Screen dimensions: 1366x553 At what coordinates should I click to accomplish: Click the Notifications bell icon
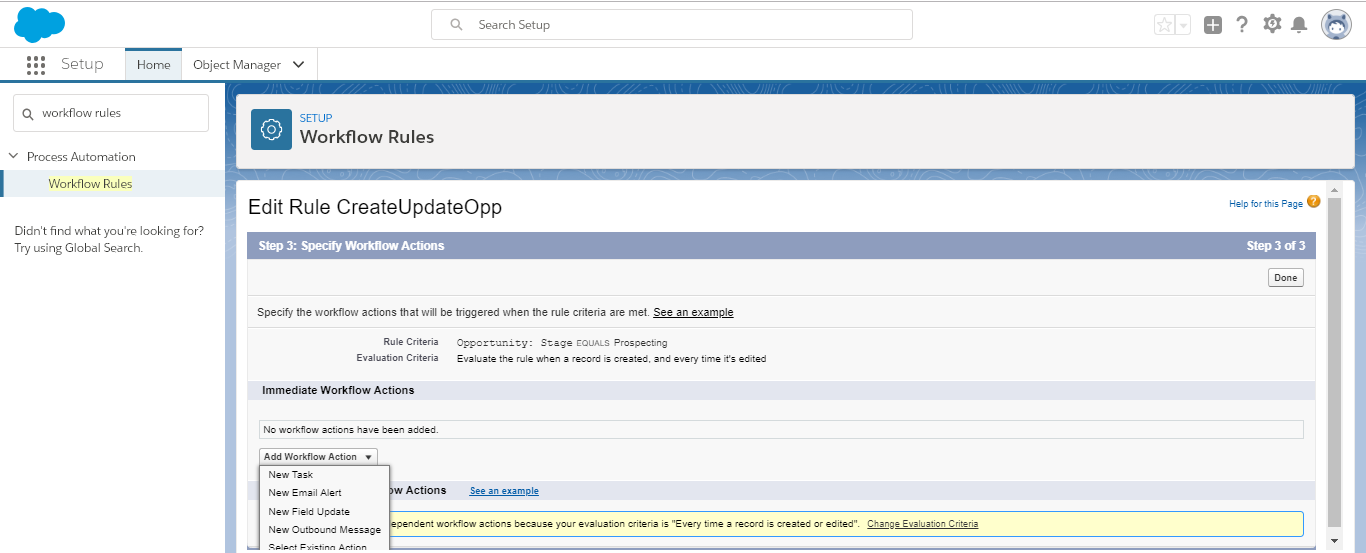point(1299,25)
